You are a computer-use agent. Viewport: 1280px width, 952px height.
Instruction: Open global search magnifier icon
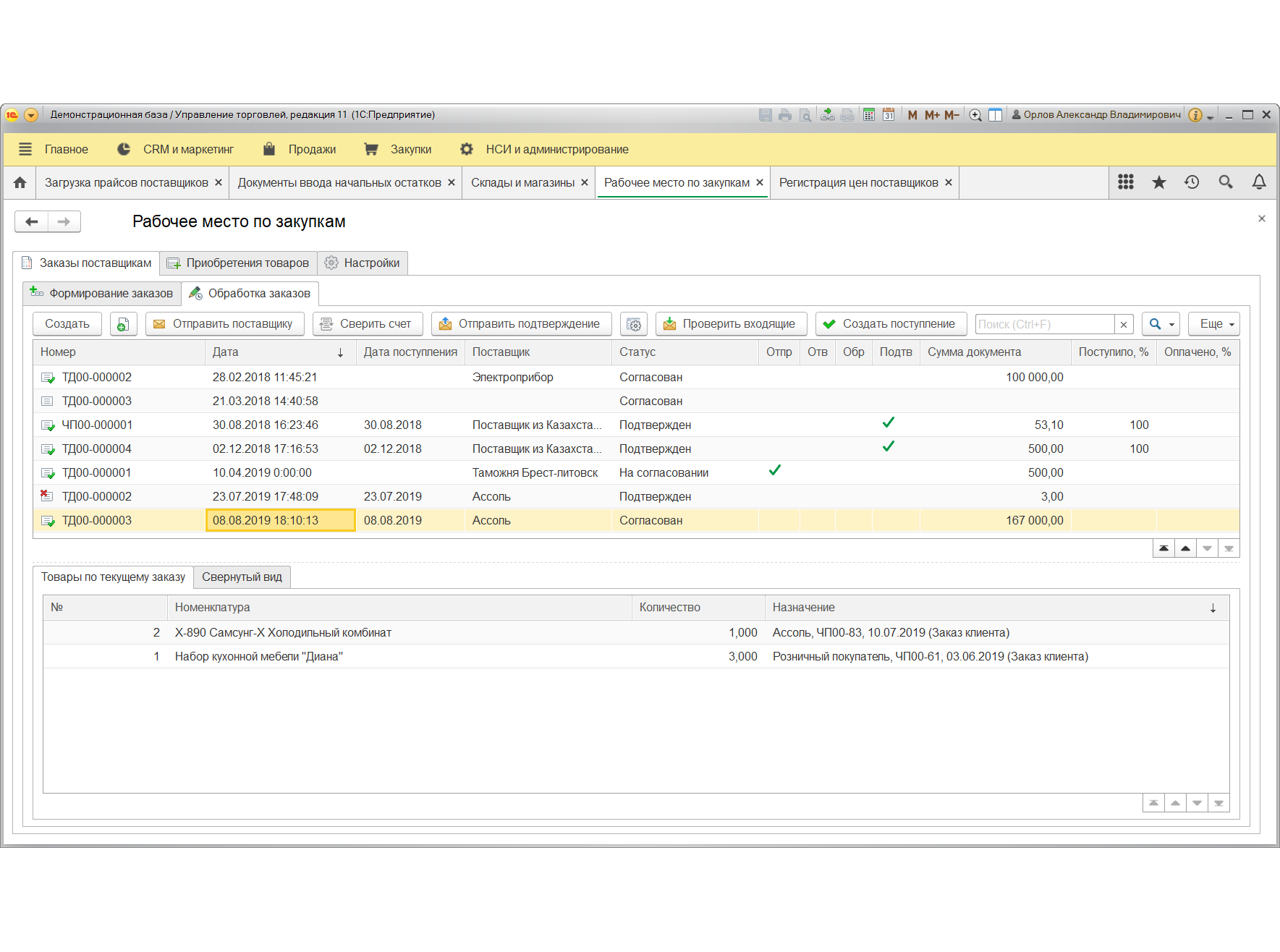[1225, 182]
